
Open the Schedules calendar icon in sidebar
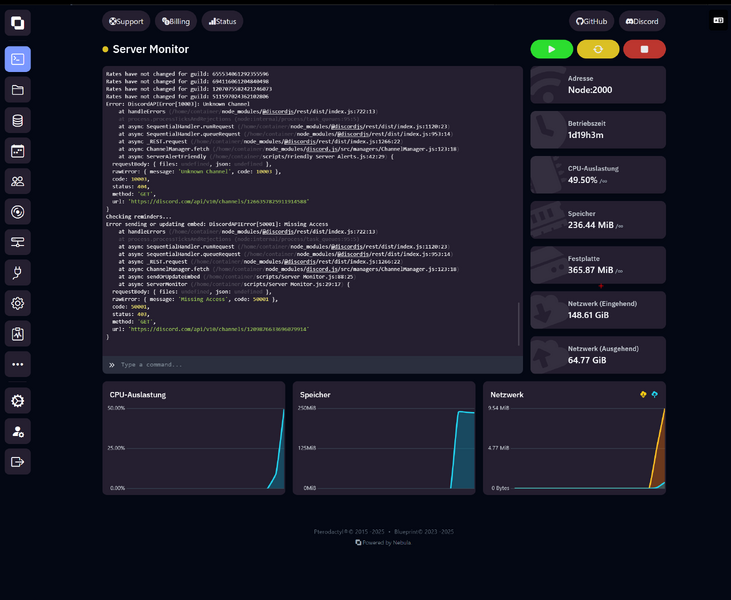point(17,151)
